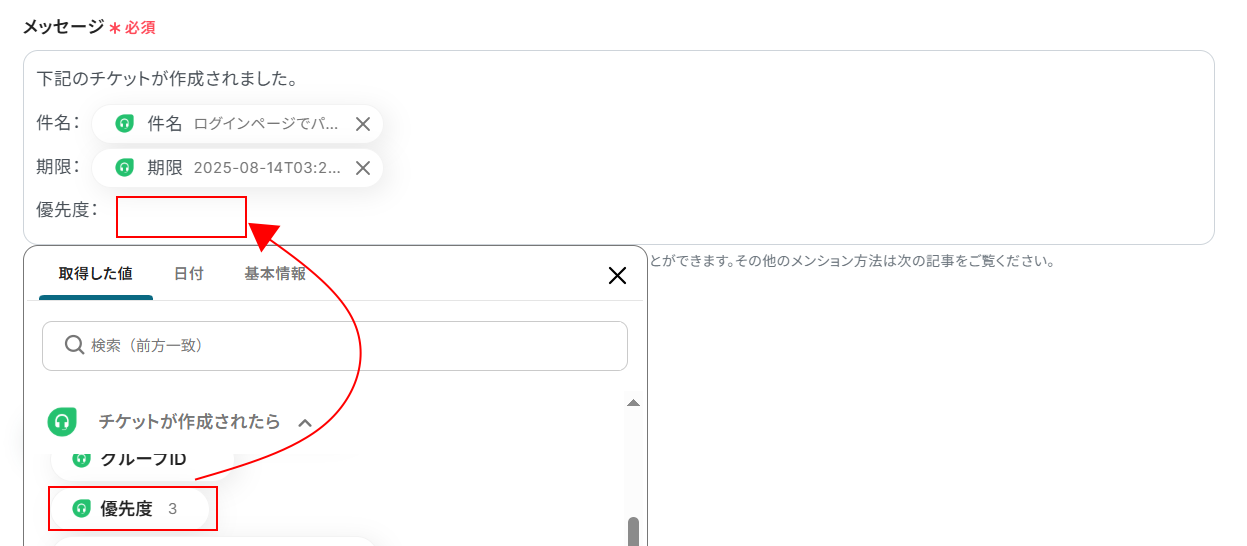Click the 件名 chip text ログインページでパ…

[x=266, y=124]
